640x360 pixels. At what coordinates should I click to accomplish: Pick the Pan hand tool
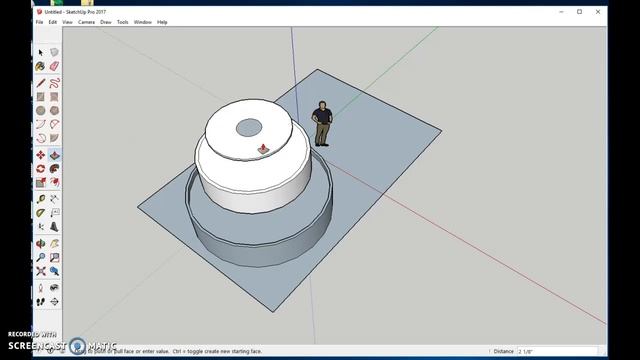click(x=54, y=244)
